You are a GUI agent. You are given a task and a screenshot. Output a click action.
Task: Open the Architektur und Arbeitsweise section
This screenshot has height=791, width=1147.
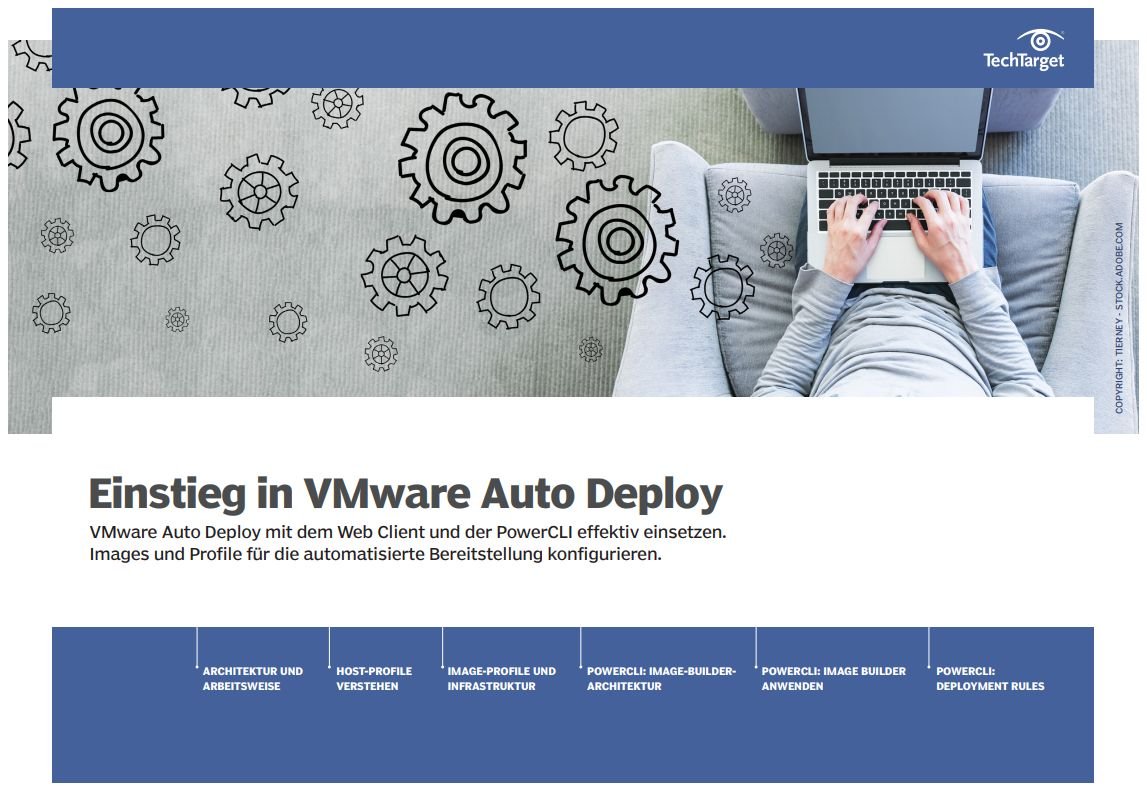point(252,678)
